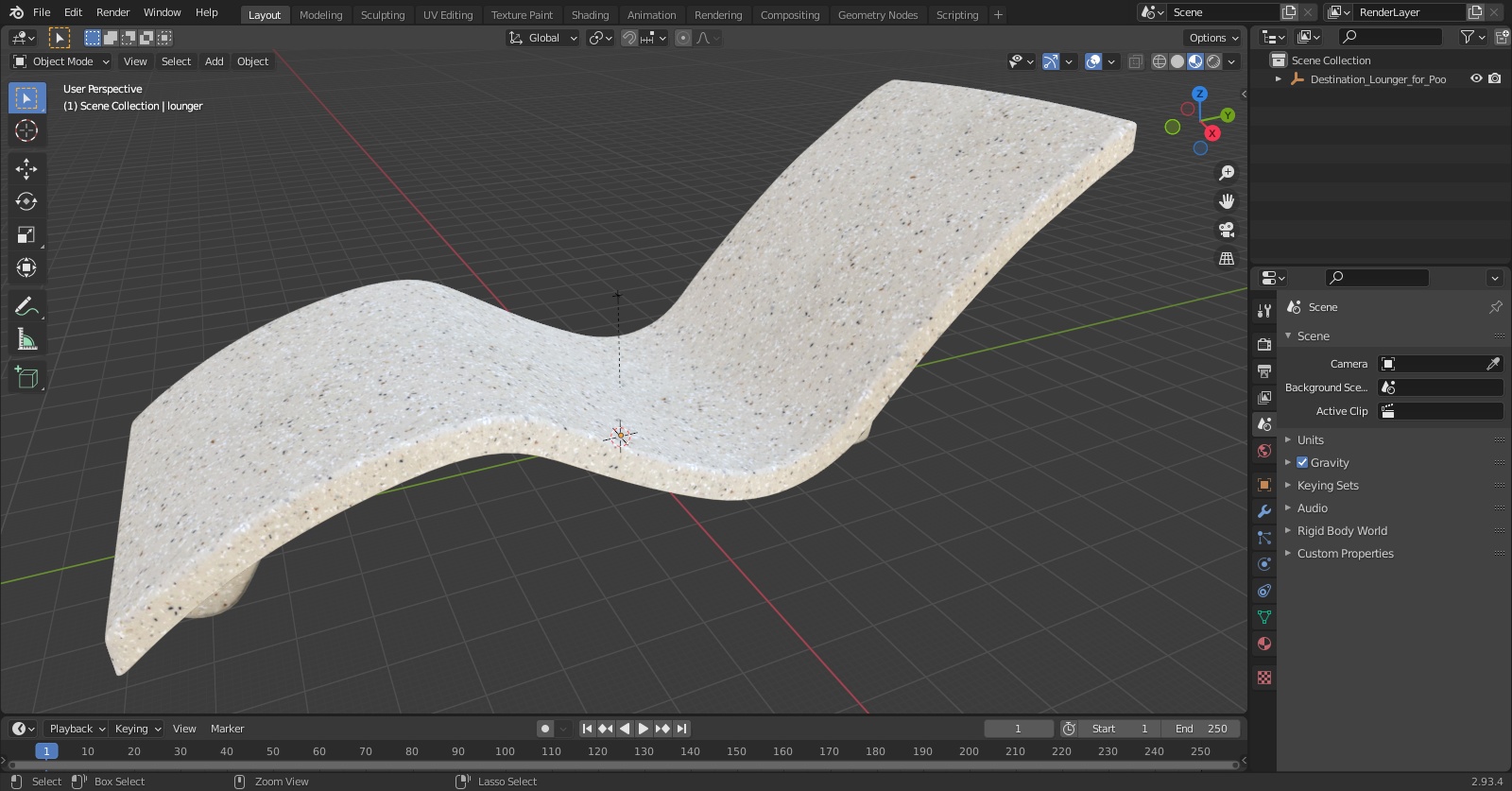
Task: Select the Measure tool
Action: point(26,339)
